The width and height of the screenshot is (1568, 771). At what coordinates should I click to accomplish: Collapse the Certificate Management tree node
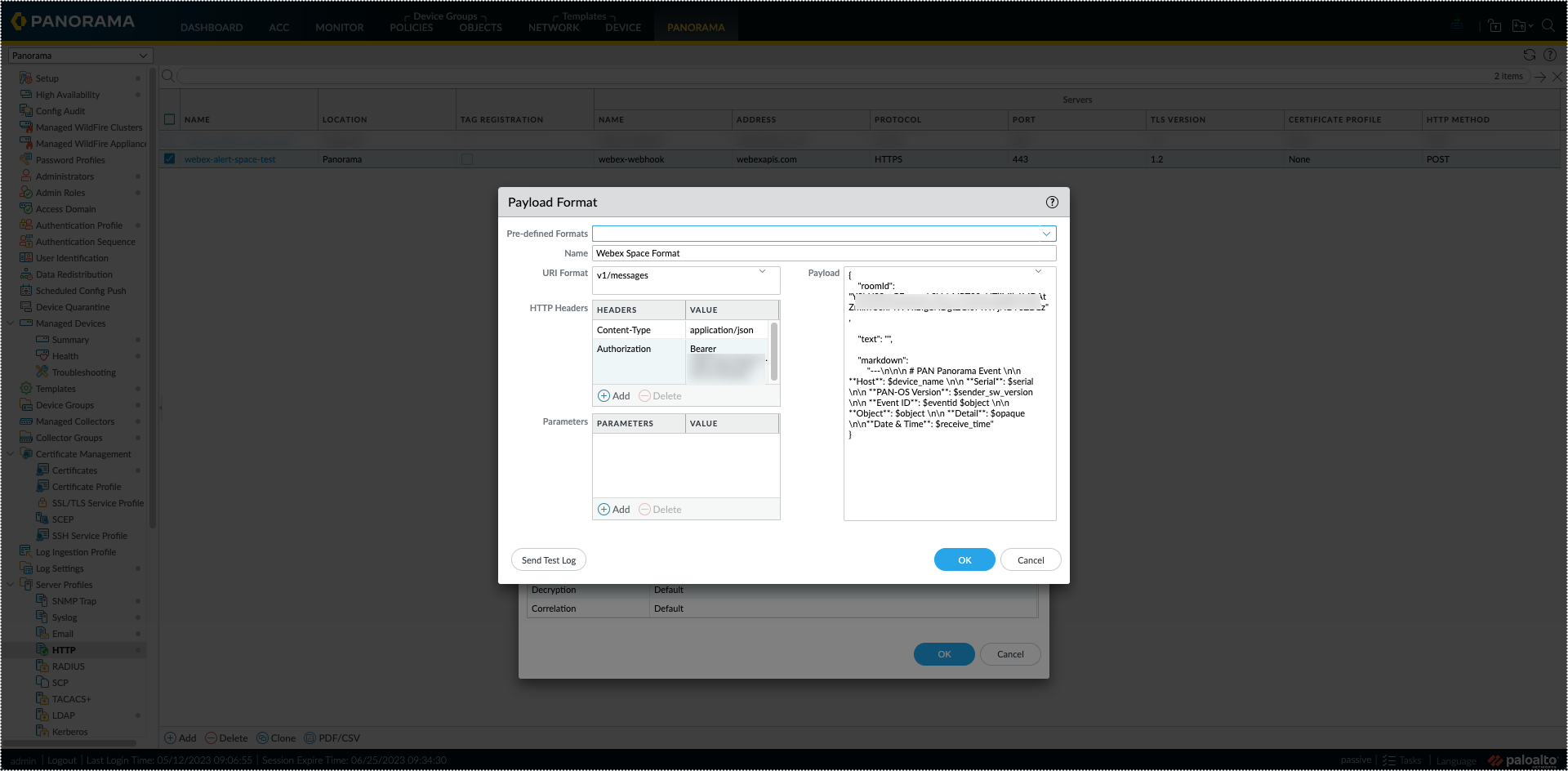click(x=11, y=454)
